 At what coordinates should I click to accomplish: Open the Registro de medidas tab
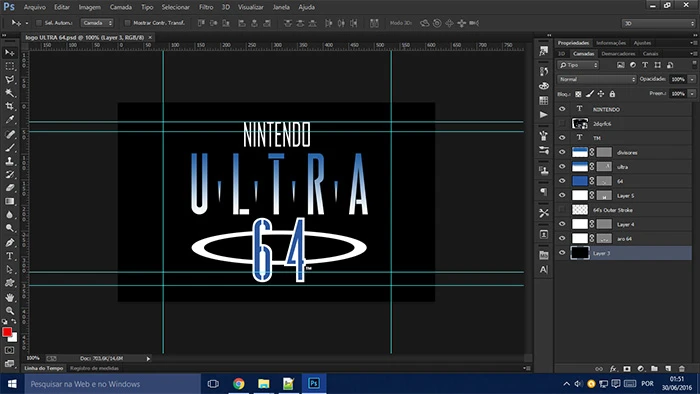(94, 368)
